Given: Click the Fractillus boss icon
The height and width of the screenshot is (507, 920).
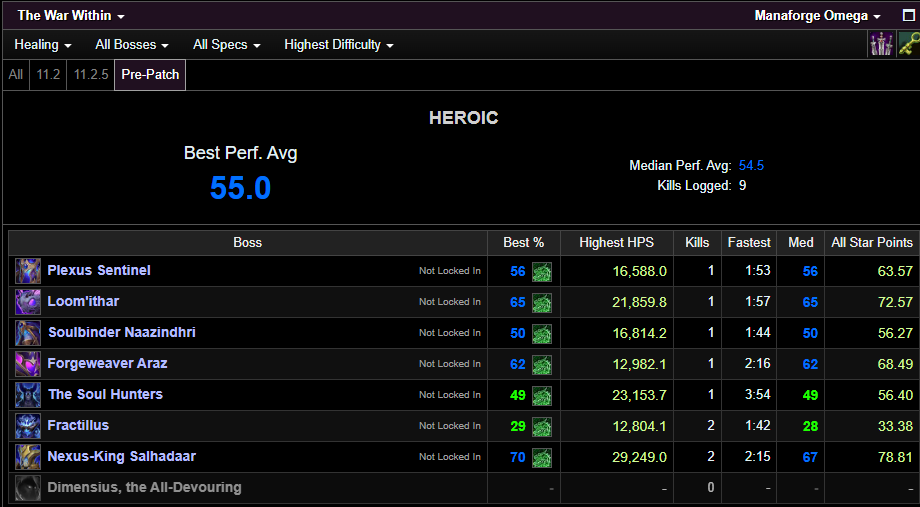Looking at the screenshot, I should (x=28, y=426).
